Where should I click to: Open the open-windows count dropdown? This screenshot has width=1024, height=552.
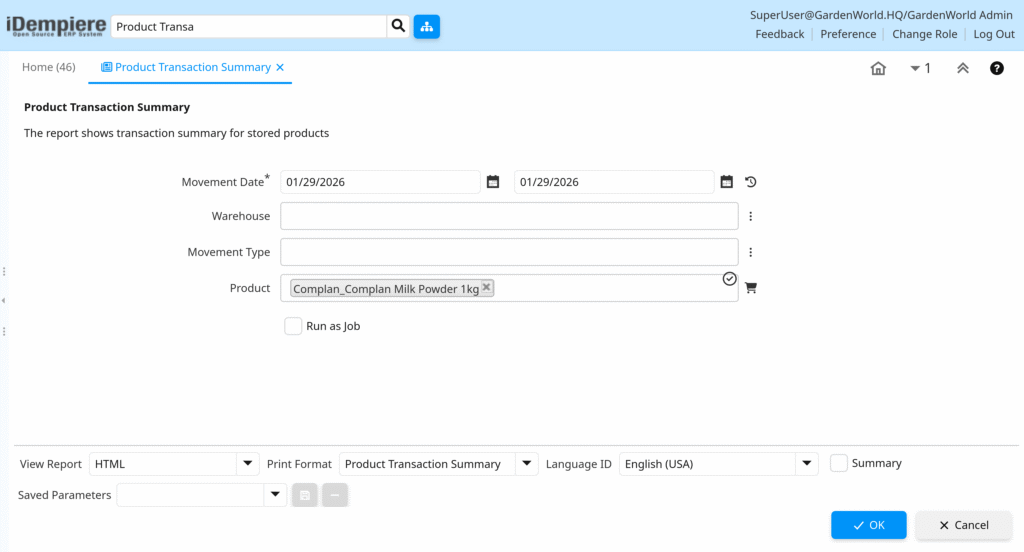click(920, 68)
